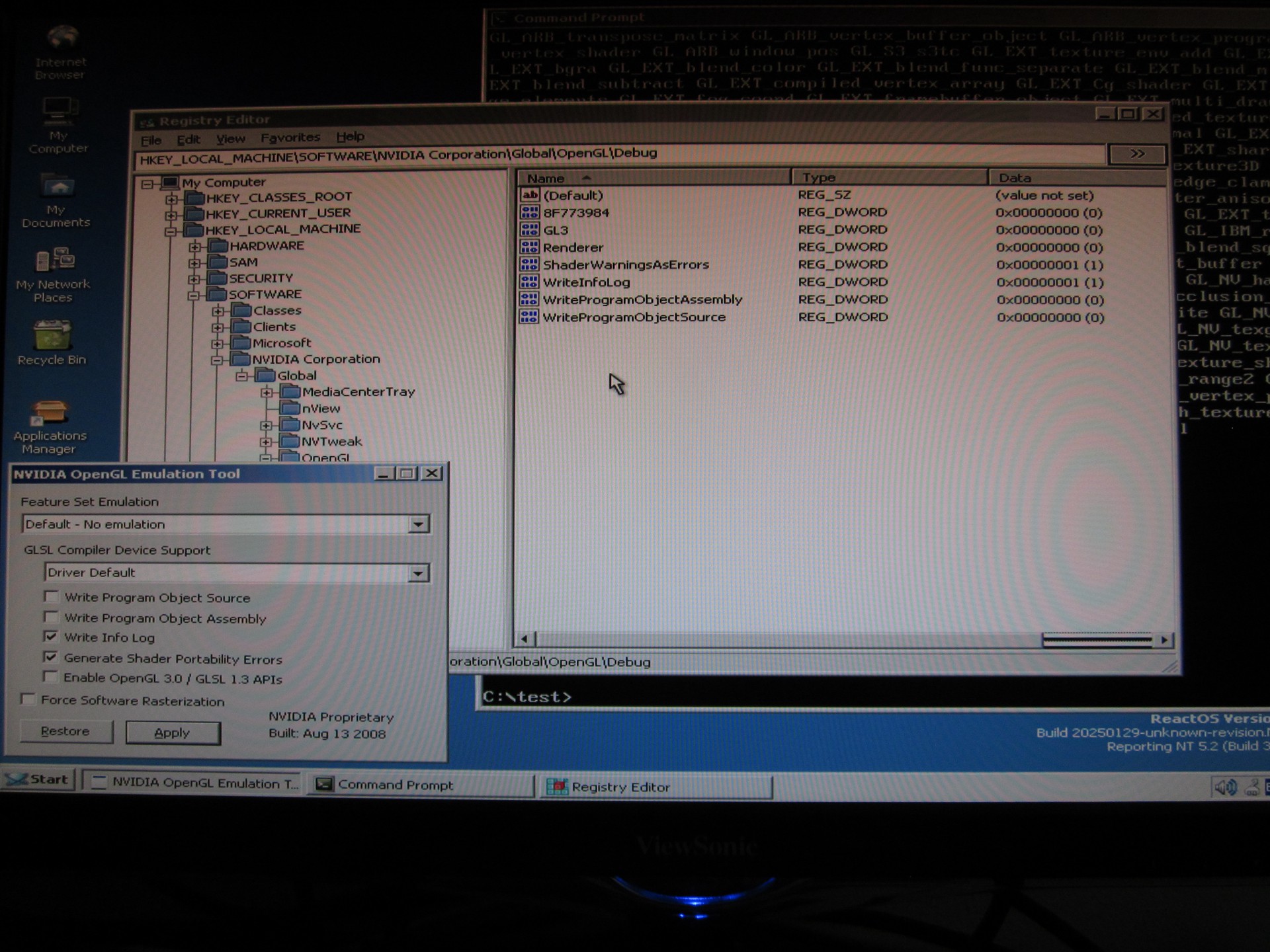Switch to Registry Editor in taskbar
1270x952 pixels.
pos(657,787)
